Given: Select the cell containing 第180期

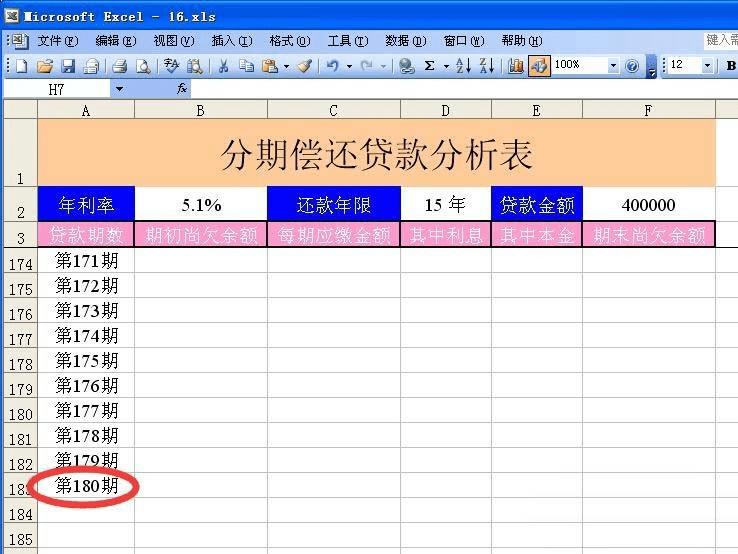Looking at the screenshot, I should (x=86, y=485).
